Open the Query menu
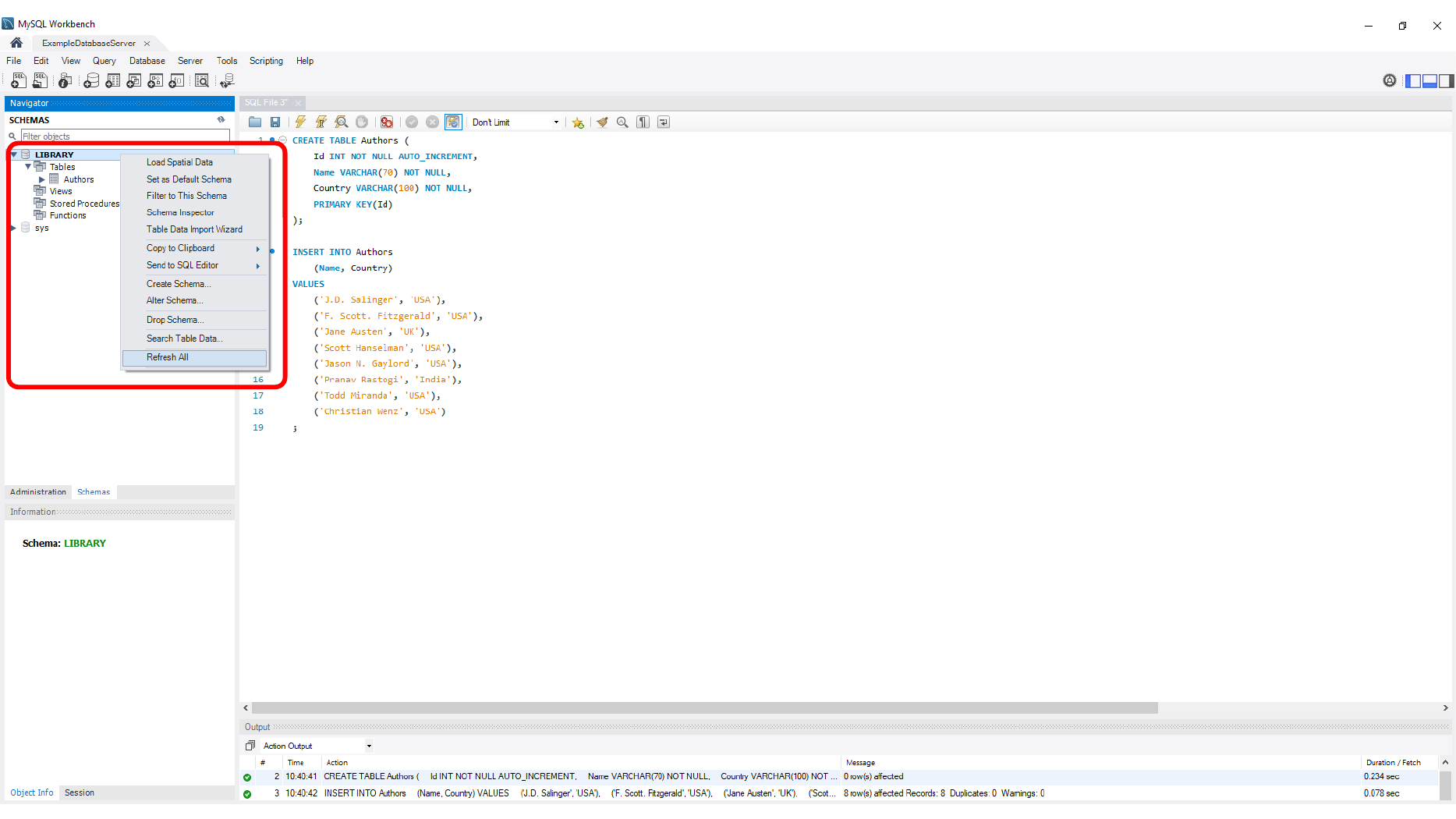Viewport: 1456px width, 819px height. pyautogui.click(x=104, y=61)
